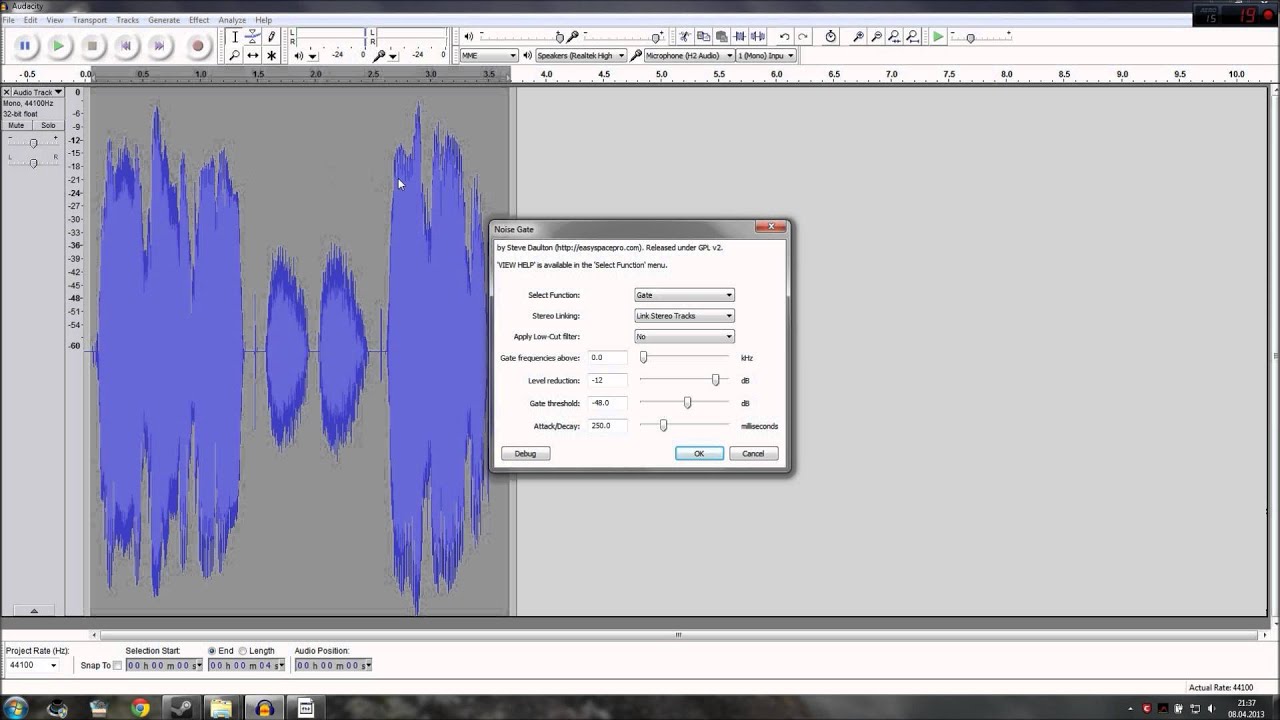Click the Play transport button
1280x720 pixels.
58,45
